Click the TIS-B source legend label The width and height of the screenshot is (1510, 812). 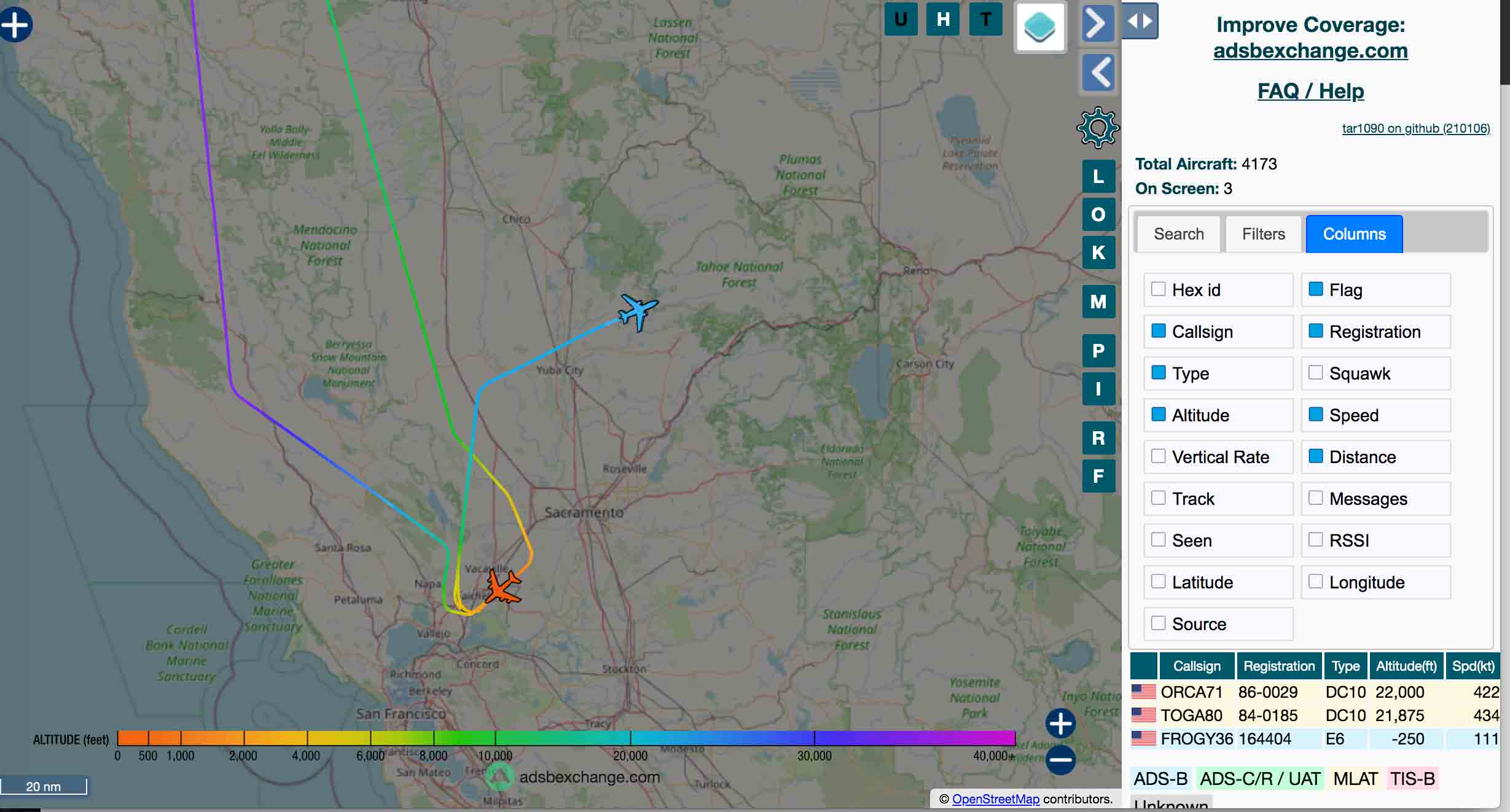tap(1412, 779)
